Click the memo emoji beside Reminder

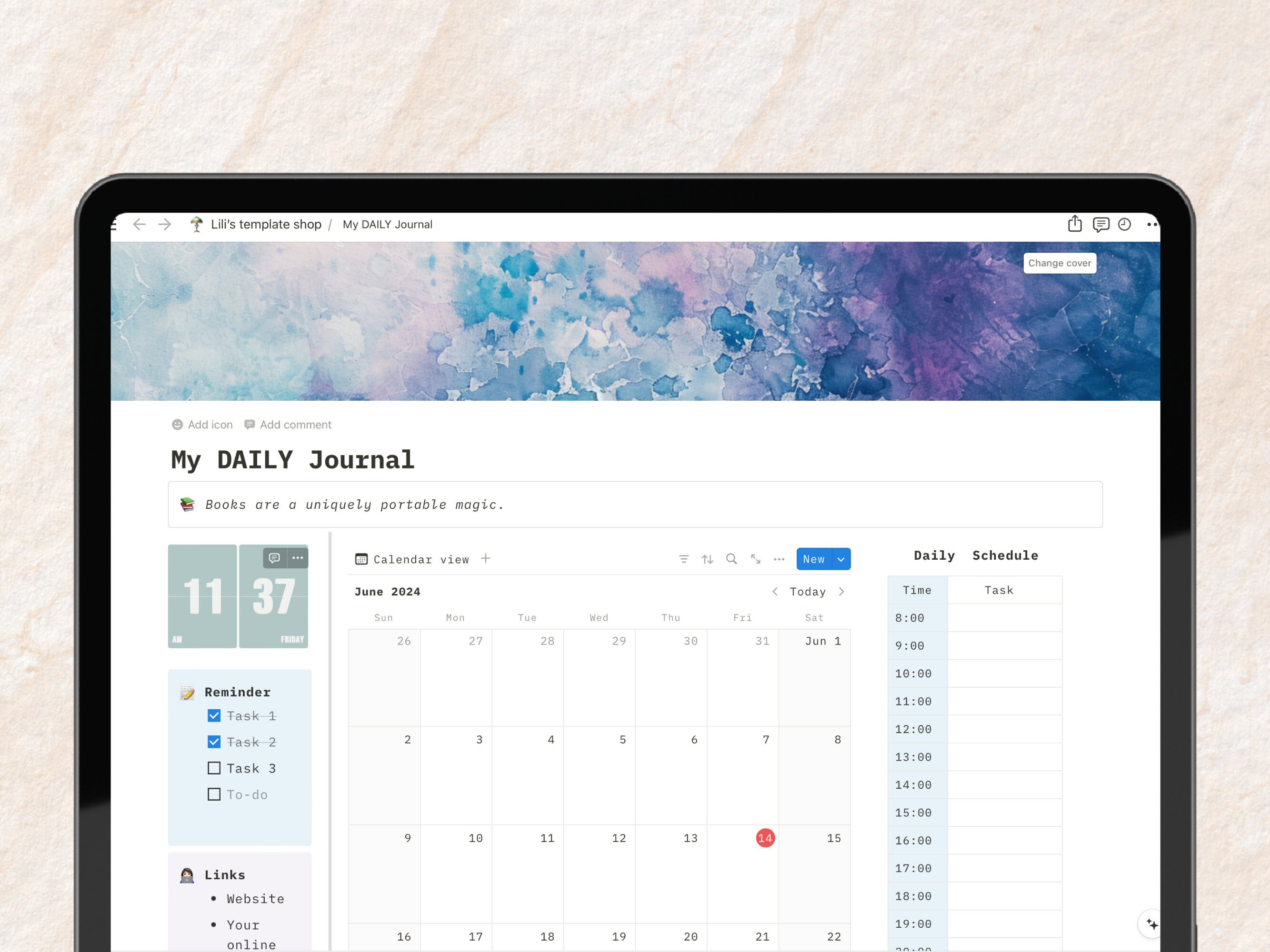click(x=187, y=693)
